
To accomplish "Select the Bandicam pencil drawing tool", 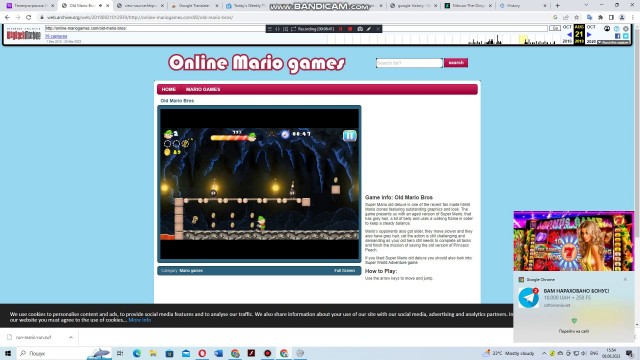I will pyautogui.click(x=369, y=29).
